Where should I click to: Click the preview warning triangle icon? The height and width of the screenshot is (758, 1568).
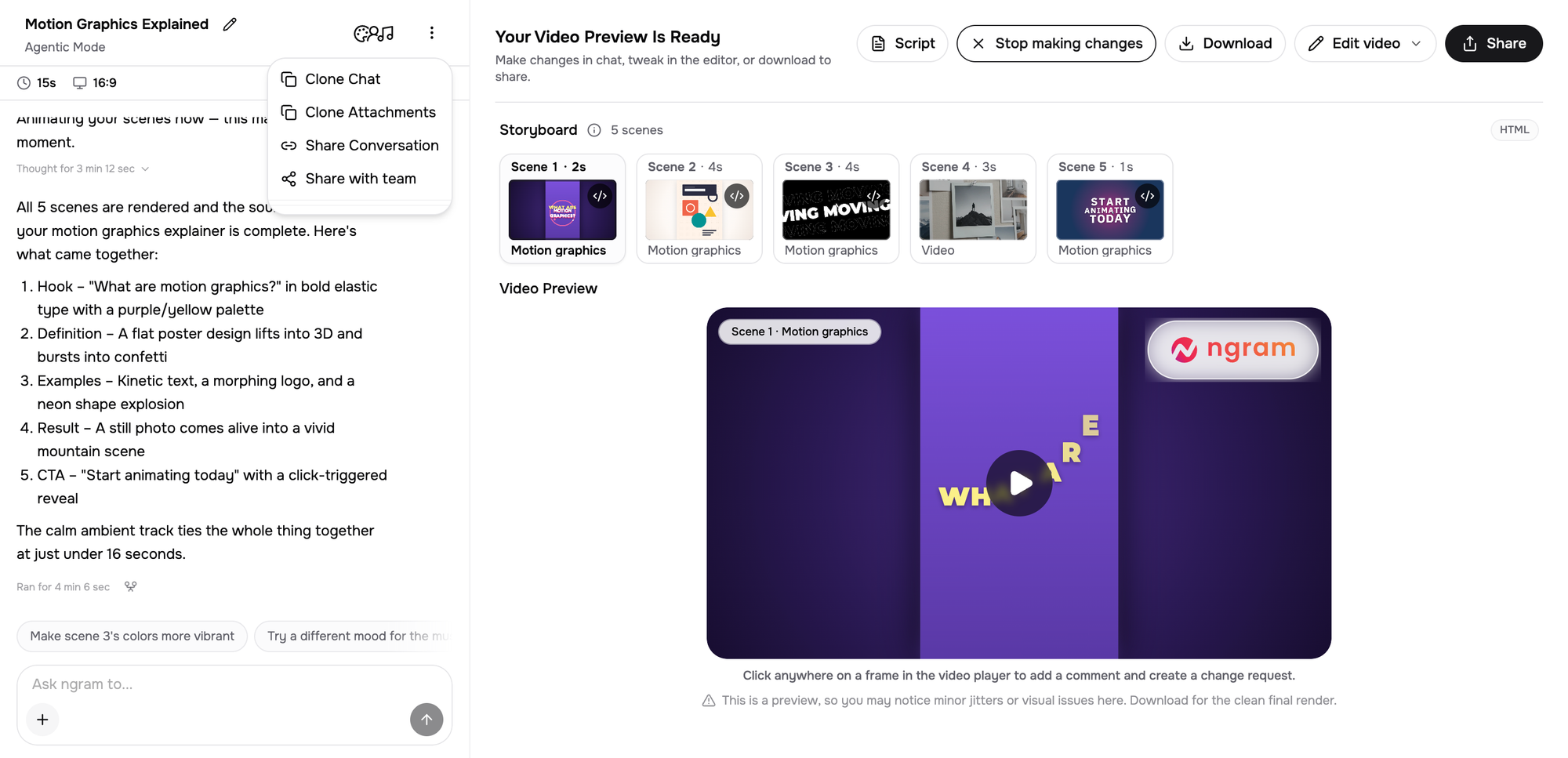[x=709, y=701]
